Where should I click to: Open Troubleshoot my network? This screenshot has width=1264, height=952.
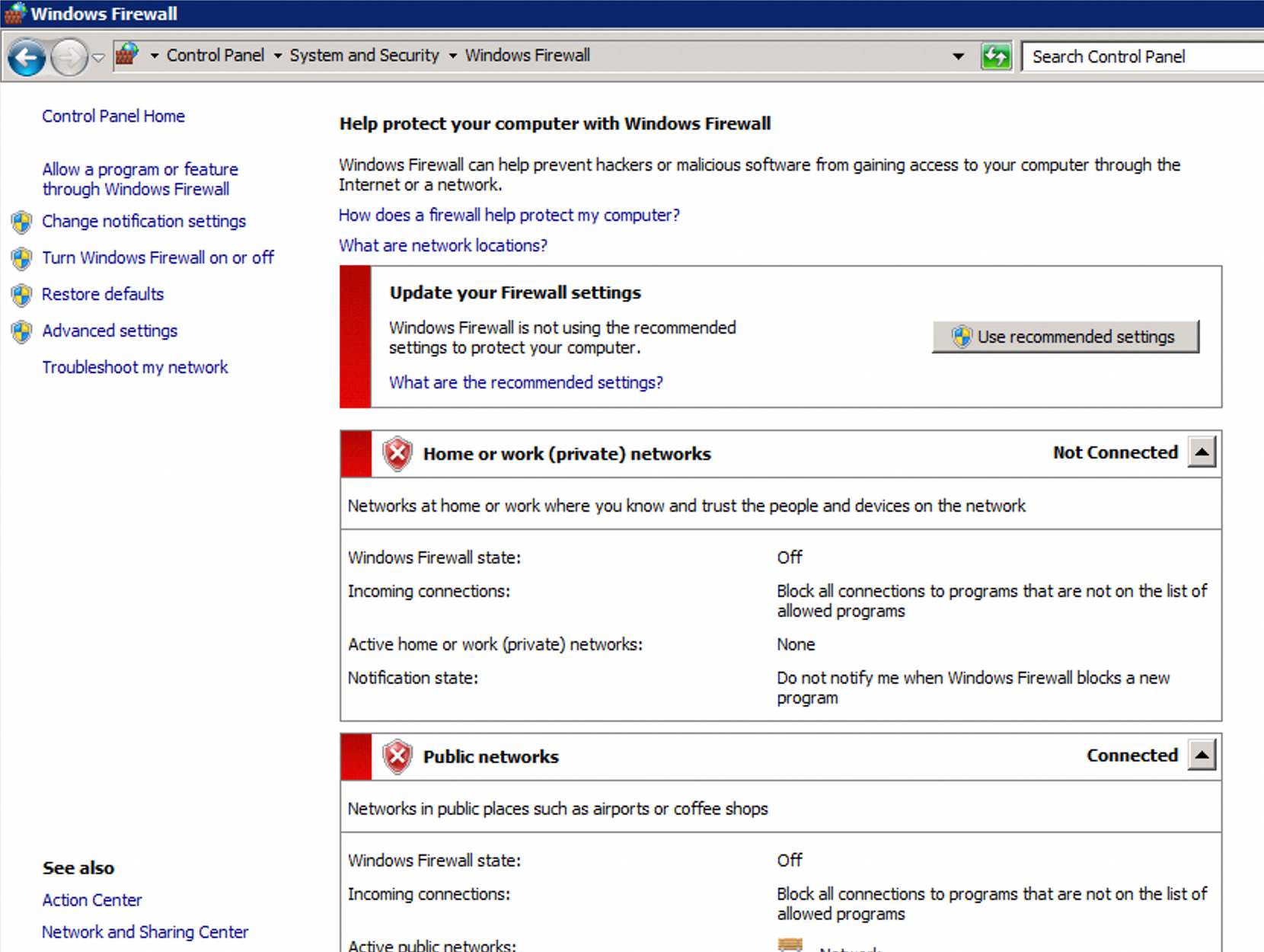(x=135, y=367)
